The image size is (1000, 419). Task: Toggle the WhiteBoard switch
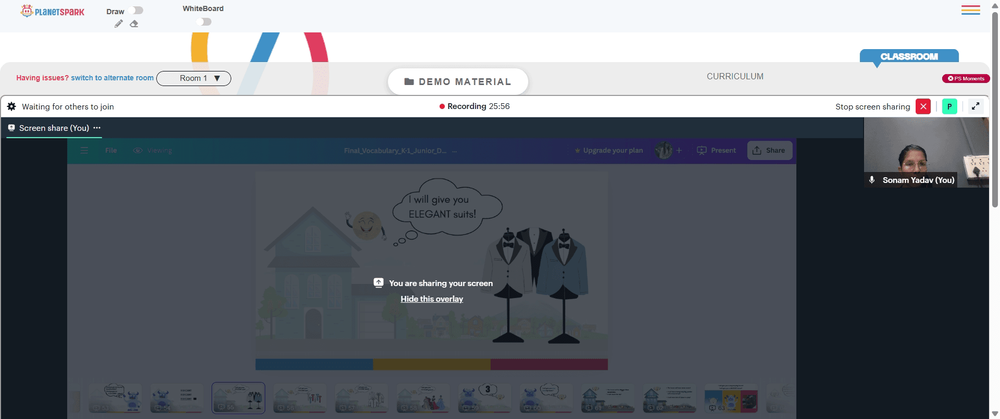point(204,22)
